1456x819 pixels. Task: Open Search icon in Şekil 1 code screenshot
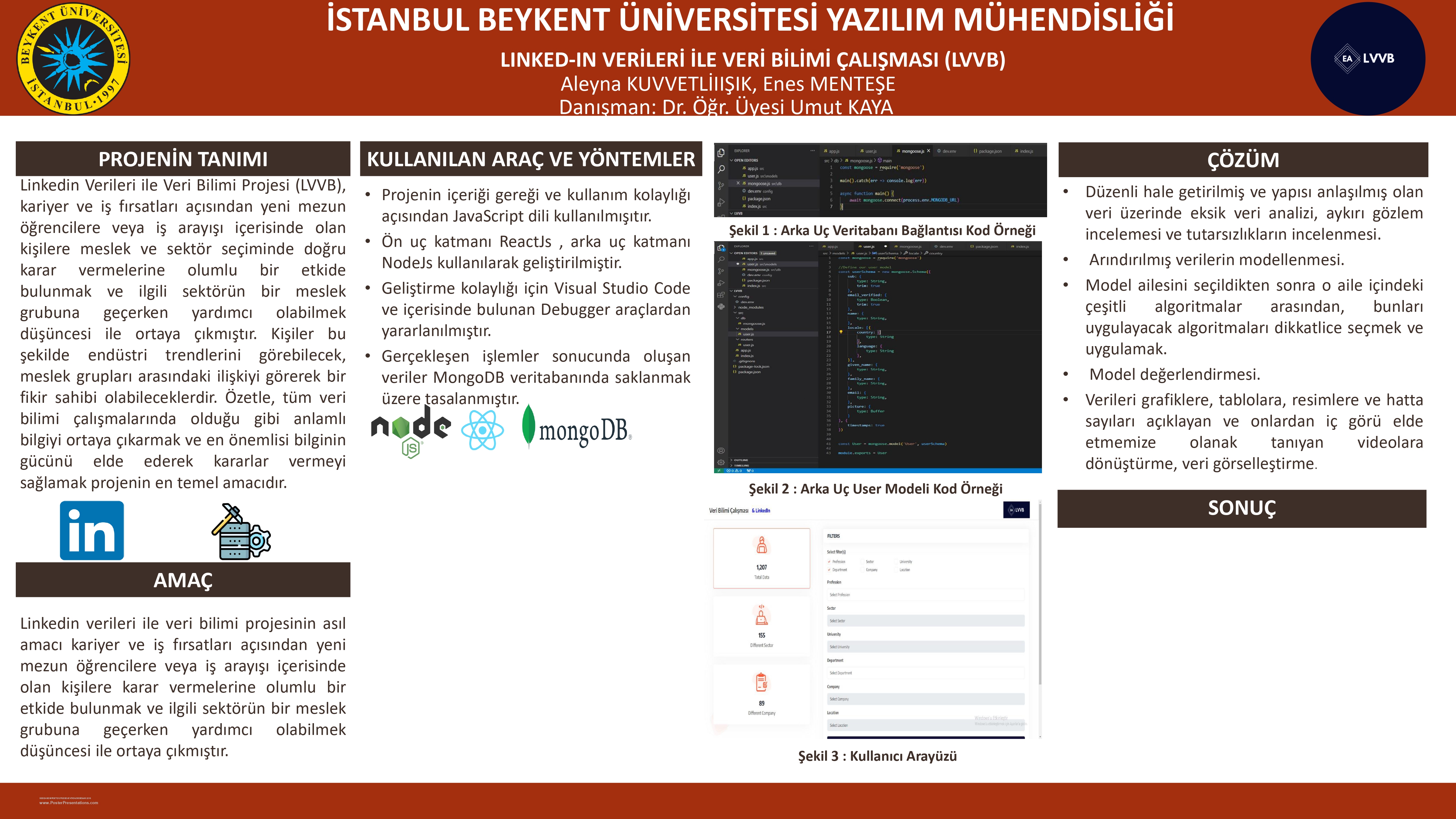721,169
